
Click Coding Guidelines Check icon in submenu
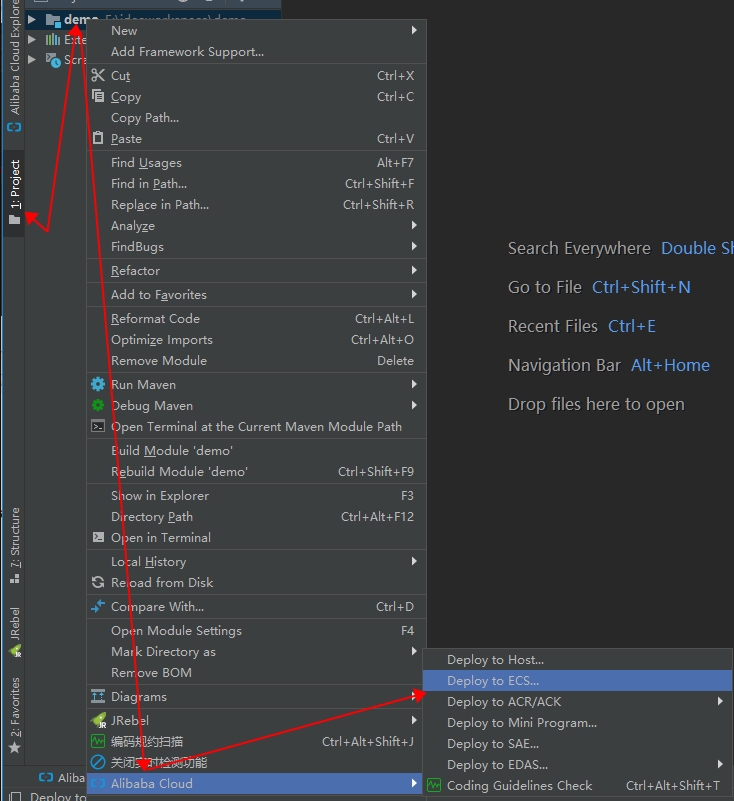click(434, 786)
